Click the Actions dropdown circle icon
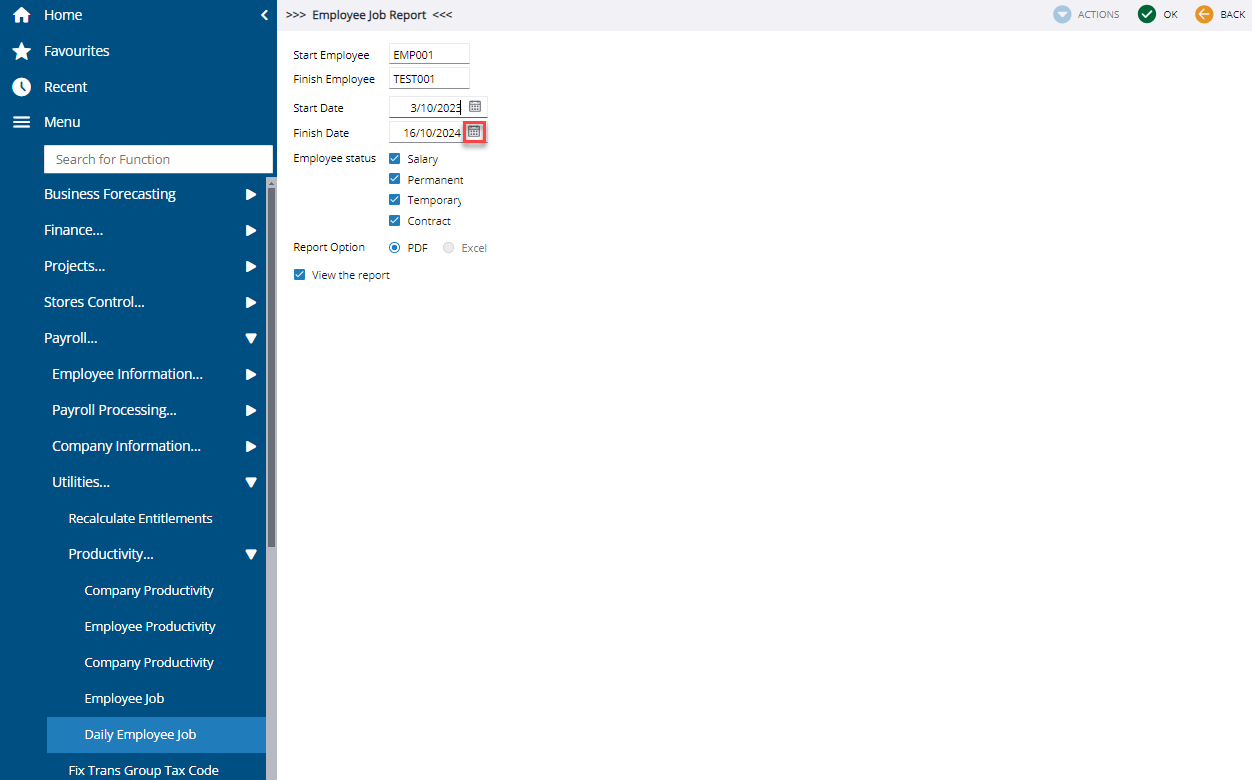Image resolution: width=1252 pixels, height=780 pixels. [1062, 14]
